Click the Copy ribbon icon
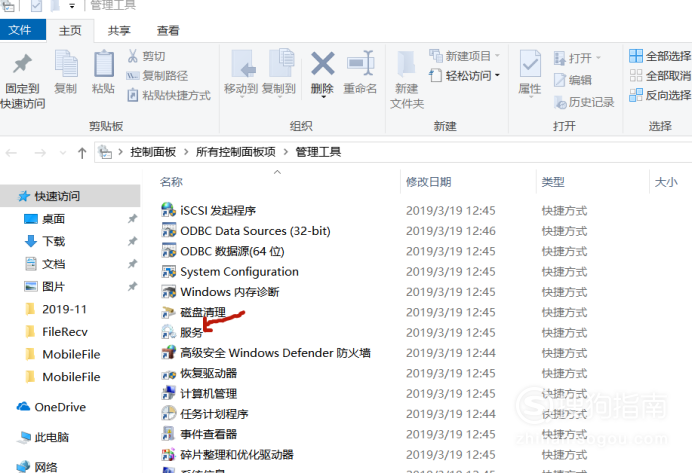This screenshot has width=692, height=473. point(66,65)
